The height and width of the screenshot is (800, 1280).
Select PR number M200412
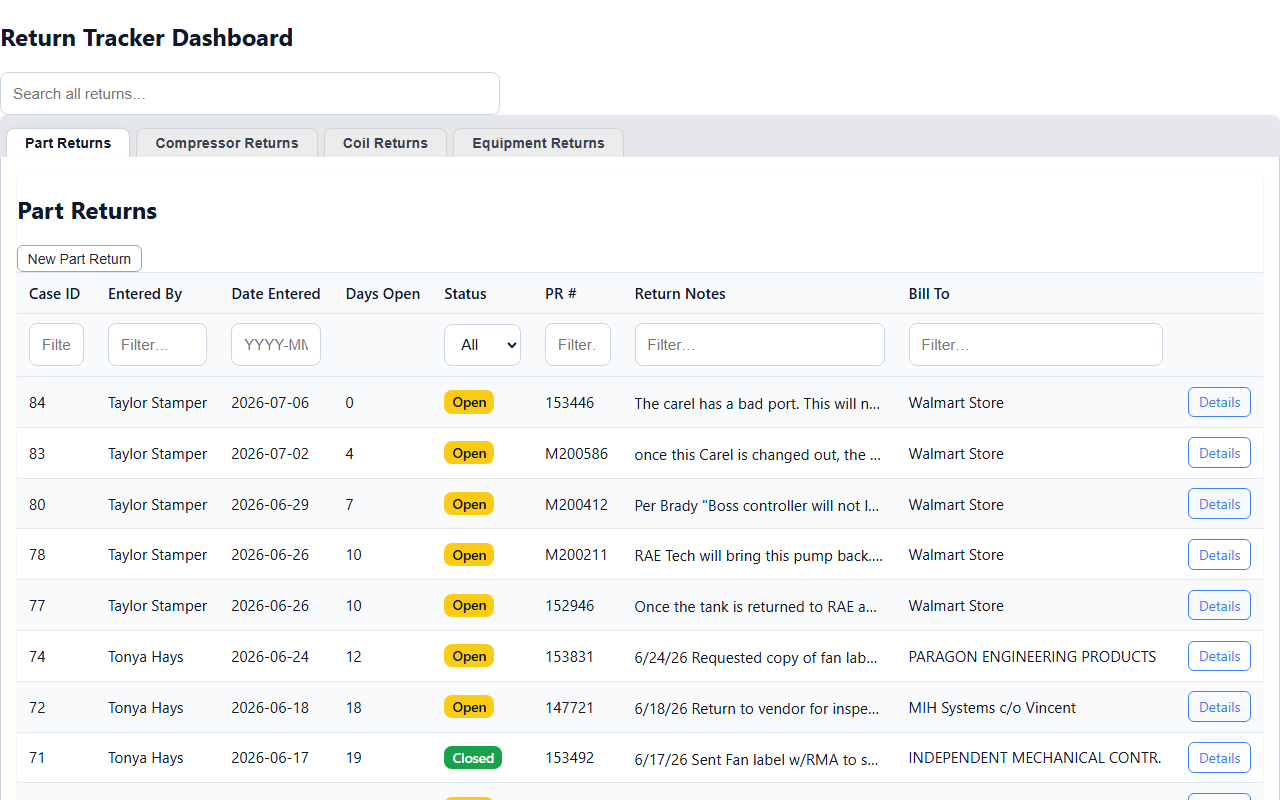(x=576, y=505)
